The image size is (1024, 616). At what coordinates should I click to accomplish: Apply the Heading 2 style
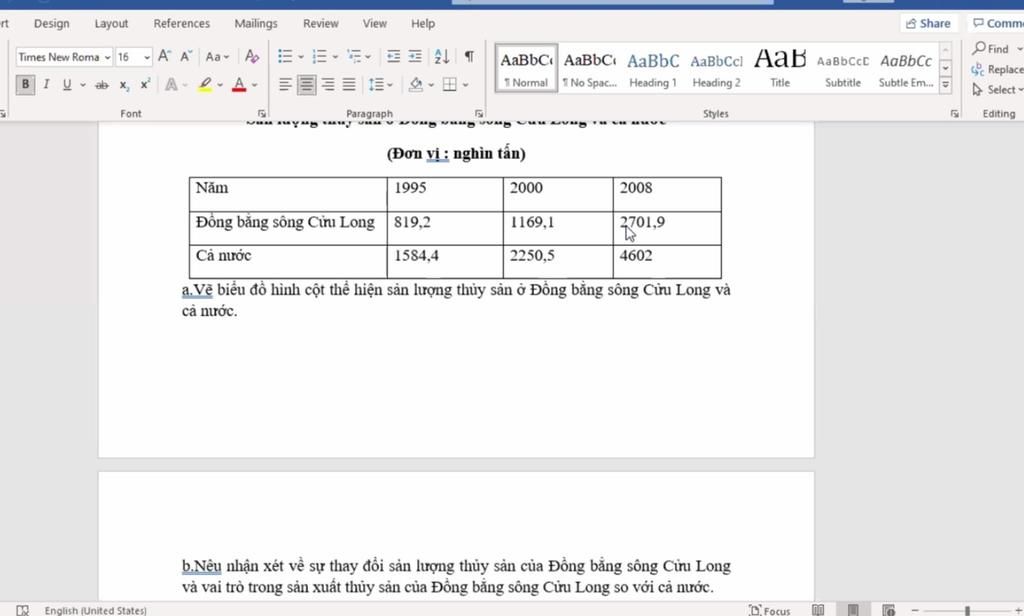(x=716, y=68)
